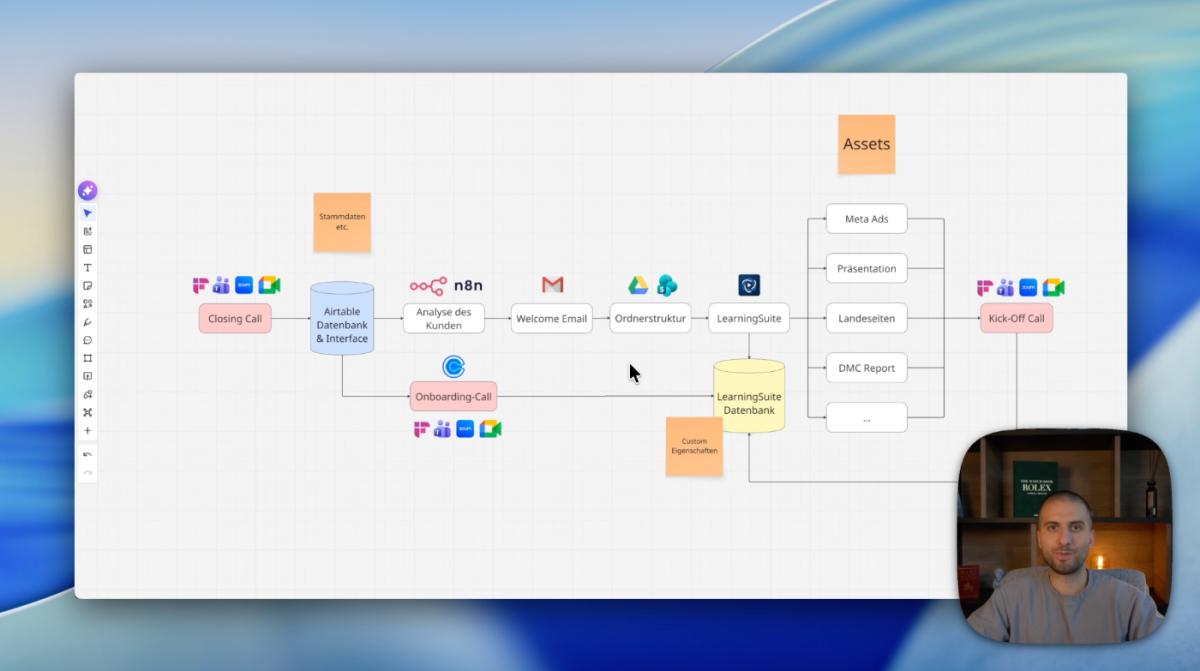Select the Teams icon above Closing Call

point(221,286)
